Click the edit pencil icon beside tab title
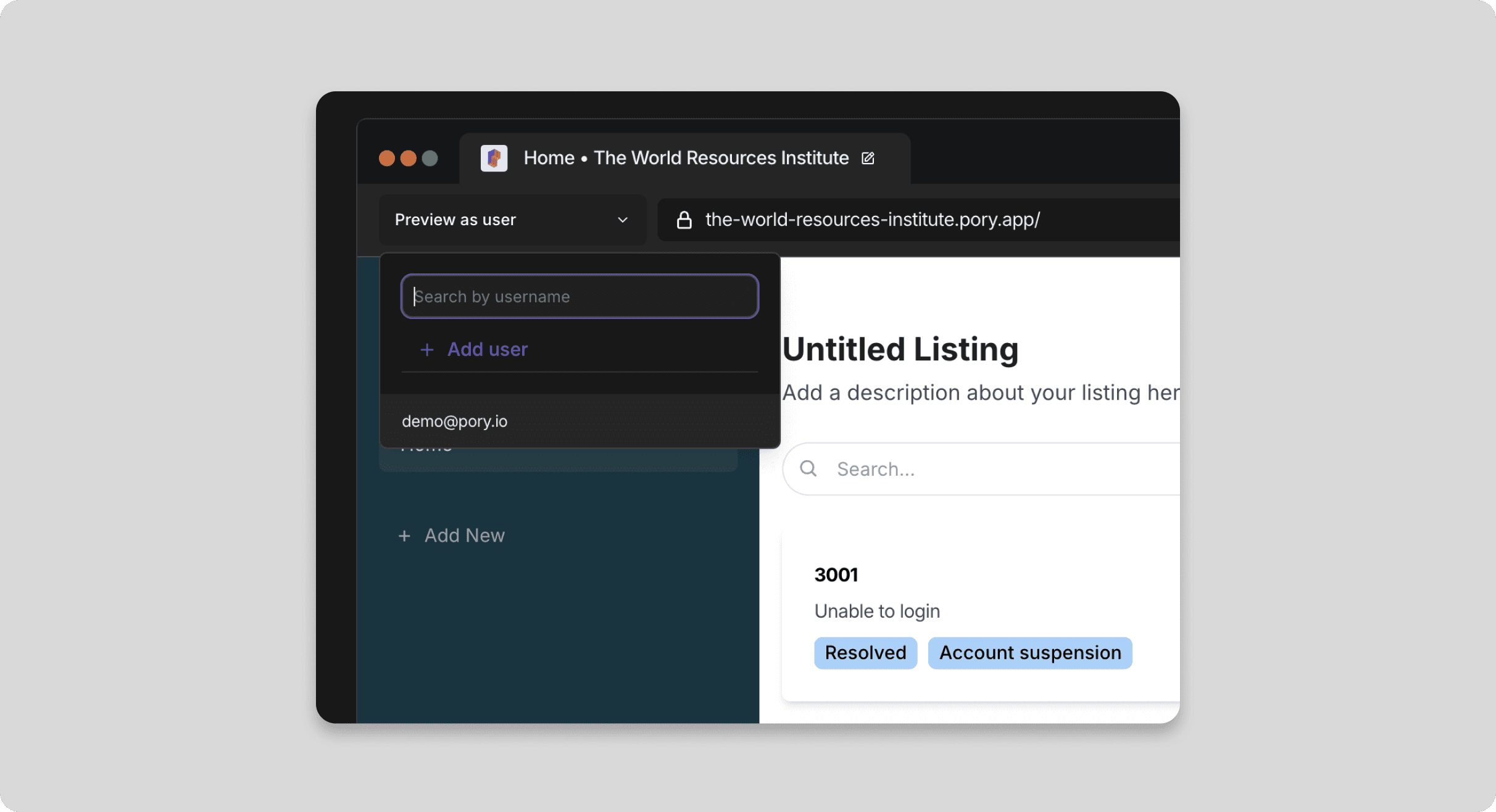This screenshot has width=1496, height=812. click(868, 158)
